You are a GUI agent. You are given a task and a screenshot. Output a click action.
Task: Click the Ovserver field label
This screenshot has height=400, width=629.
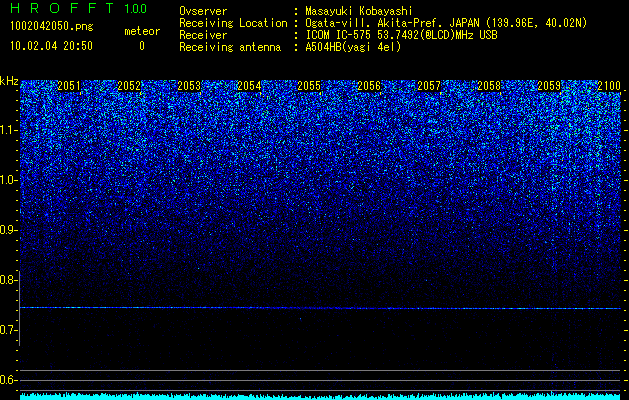coord(203,11)
